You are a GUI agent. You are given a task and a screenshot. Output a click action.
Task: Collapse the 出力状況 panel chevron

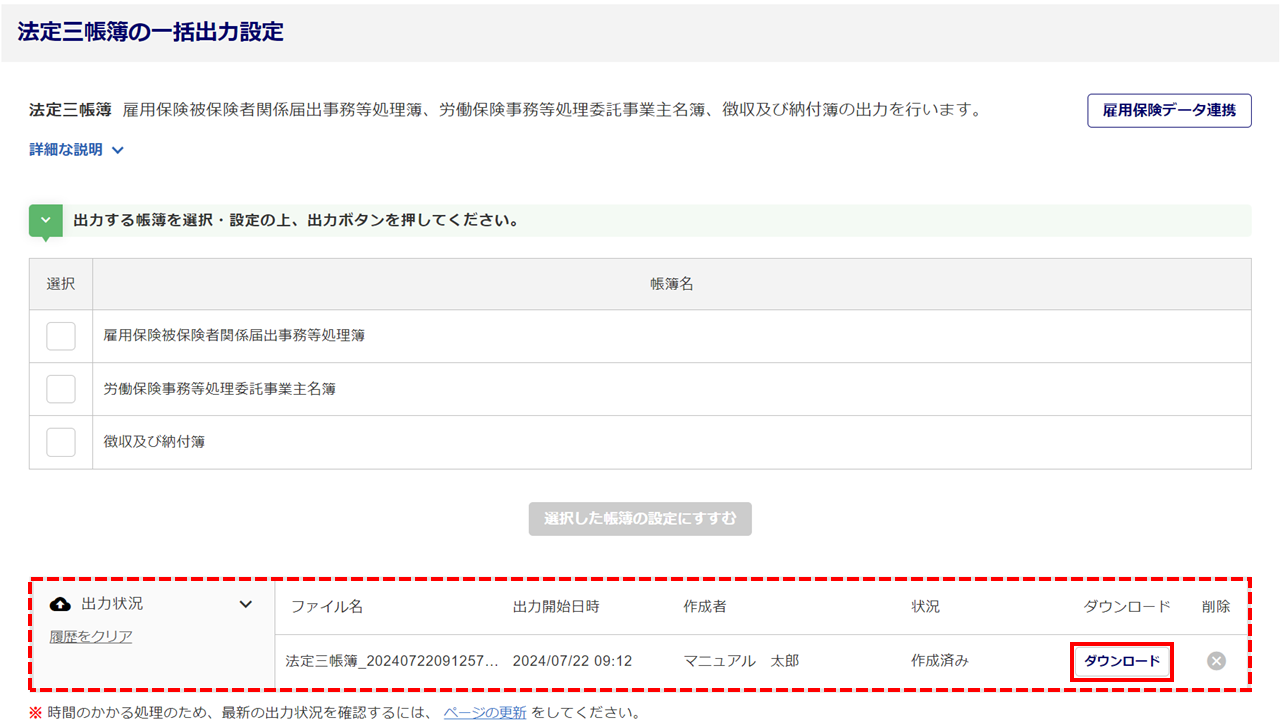click(x=246, y=604)
